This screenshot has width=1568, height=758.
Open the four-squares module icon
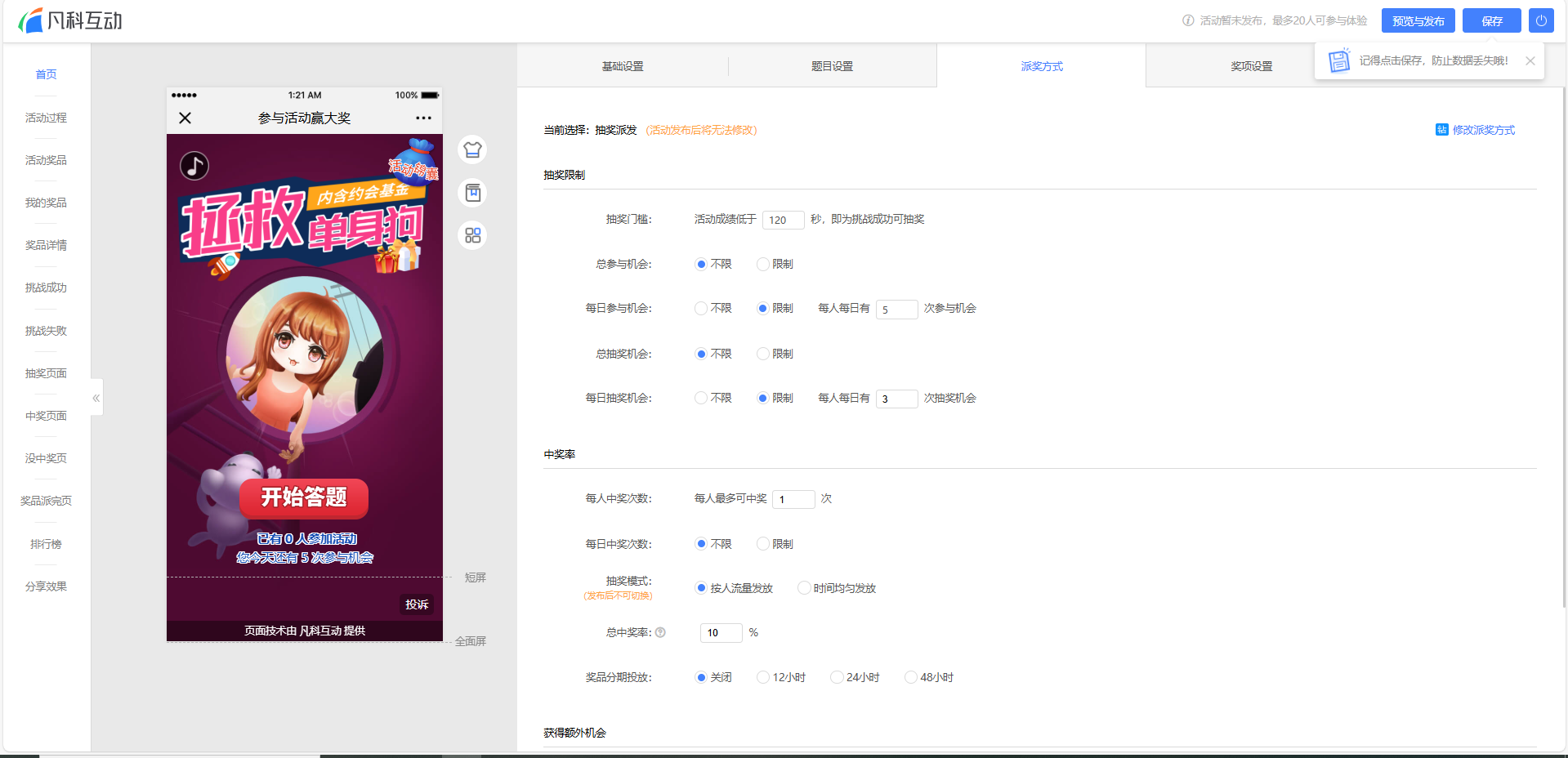coord(472,235)
